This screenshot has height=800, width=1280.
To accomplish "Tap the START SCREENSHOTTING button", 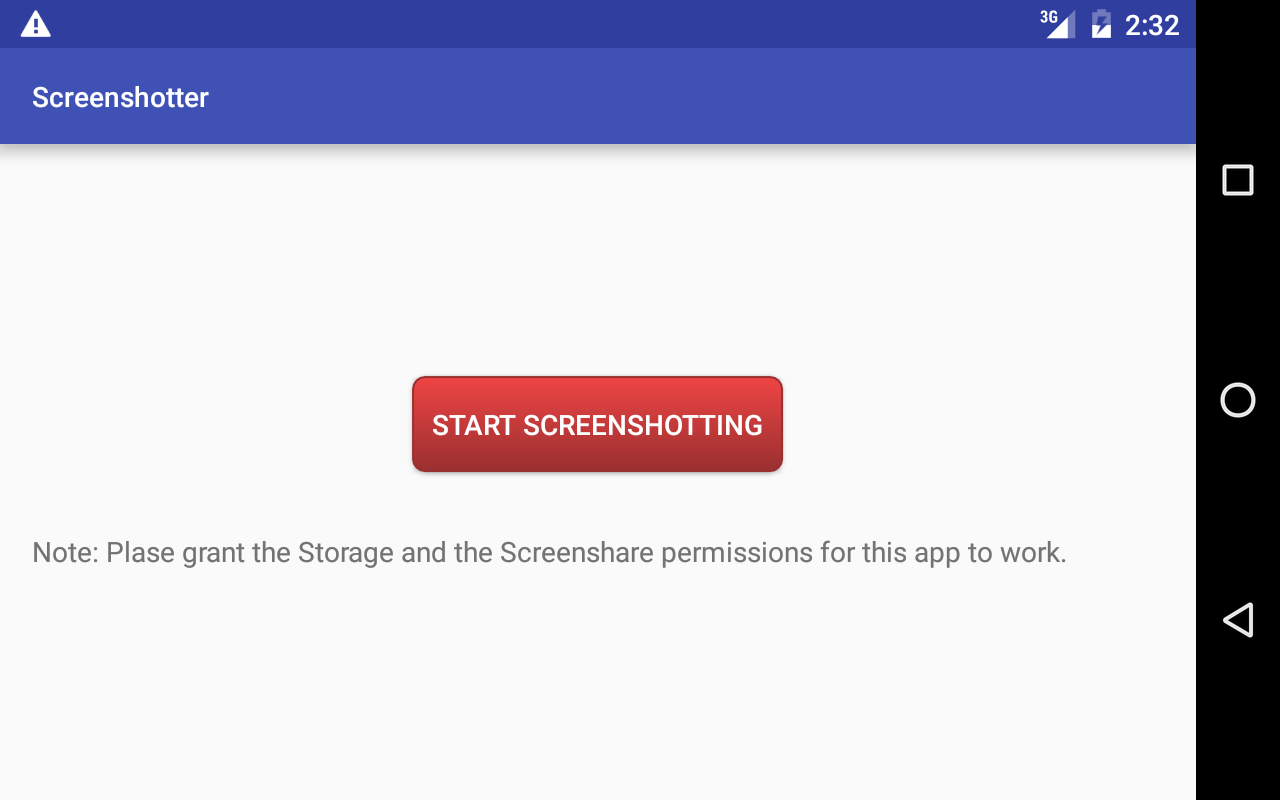I will [597, 424].
